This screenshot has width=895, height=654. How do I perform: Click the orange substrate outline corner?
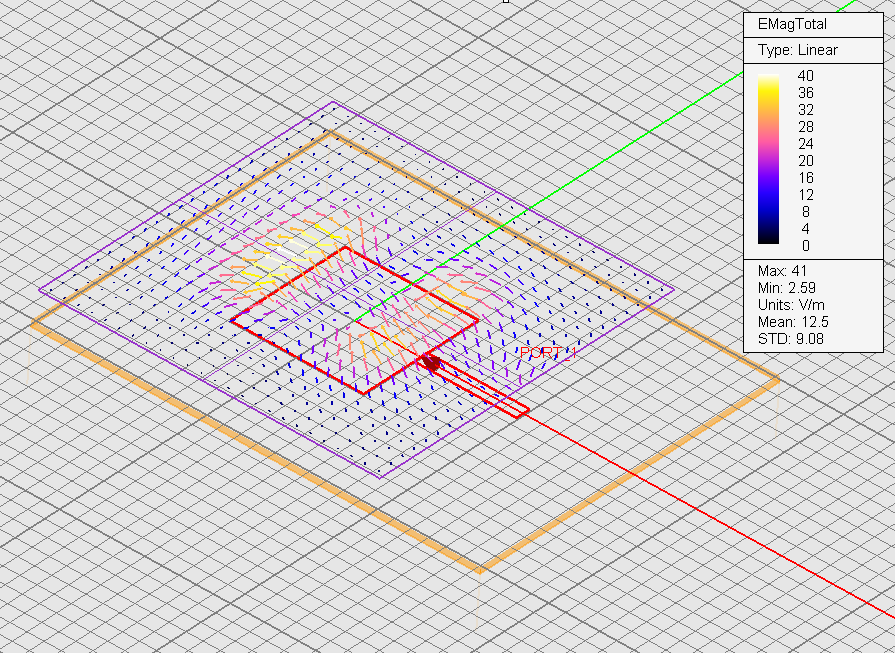pyautogui.click(x=481, y=571)
